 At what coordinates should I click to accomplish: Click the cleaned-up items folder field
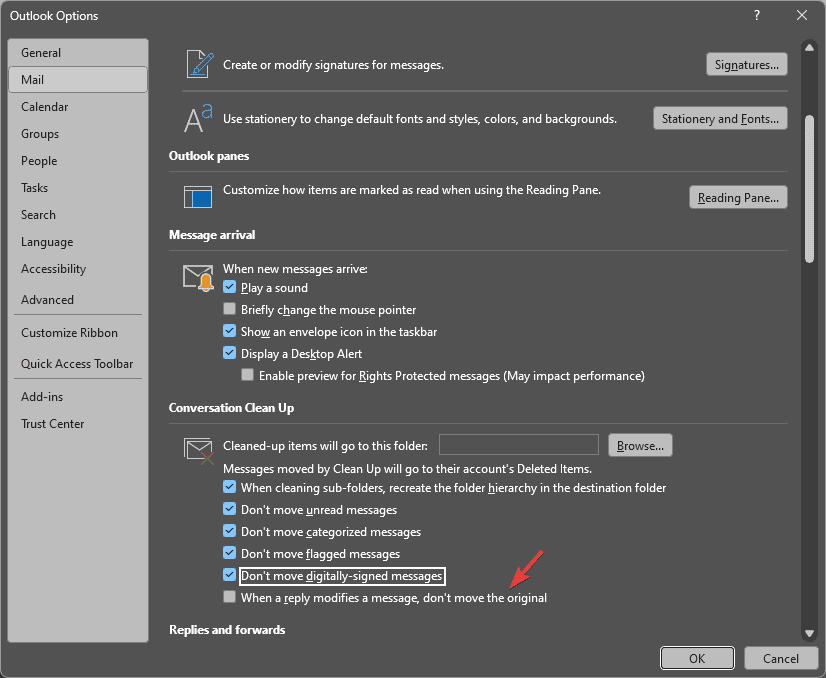coord(519,445)
